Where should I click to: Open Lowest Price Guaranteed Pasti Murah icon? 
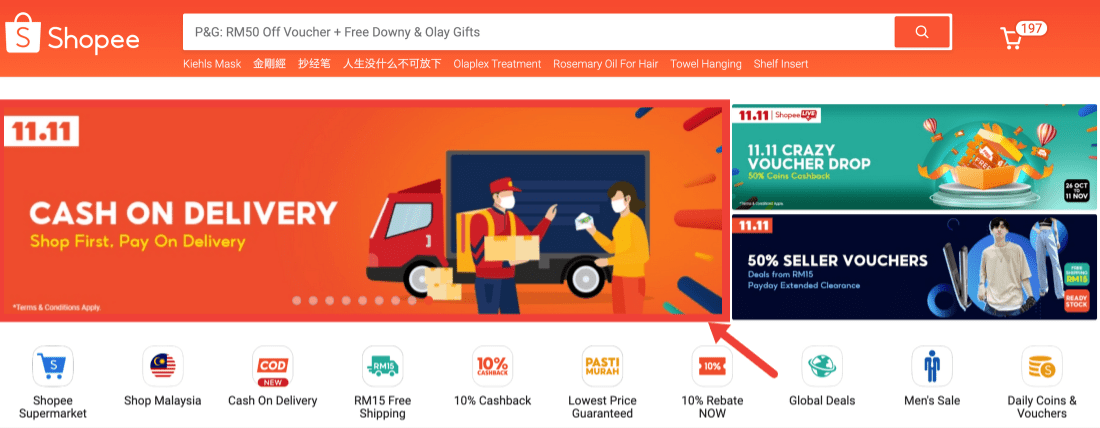603,366
